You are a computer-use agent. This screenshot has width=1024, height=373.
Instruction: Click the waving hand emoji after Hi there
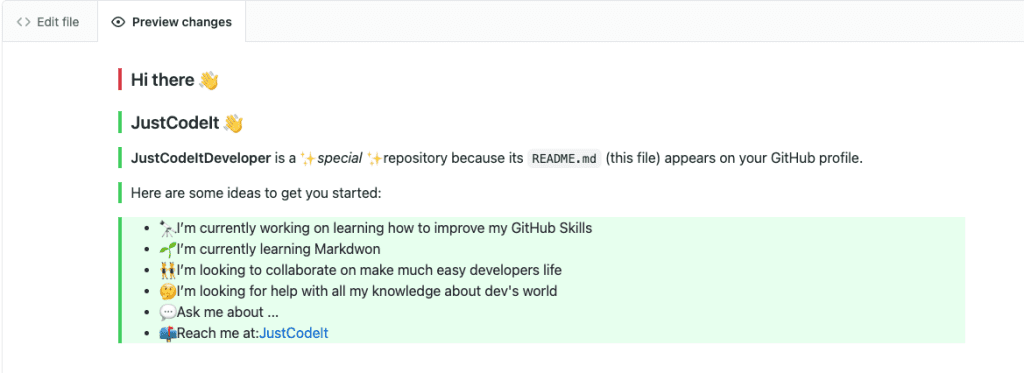click(x=208, y=80)
